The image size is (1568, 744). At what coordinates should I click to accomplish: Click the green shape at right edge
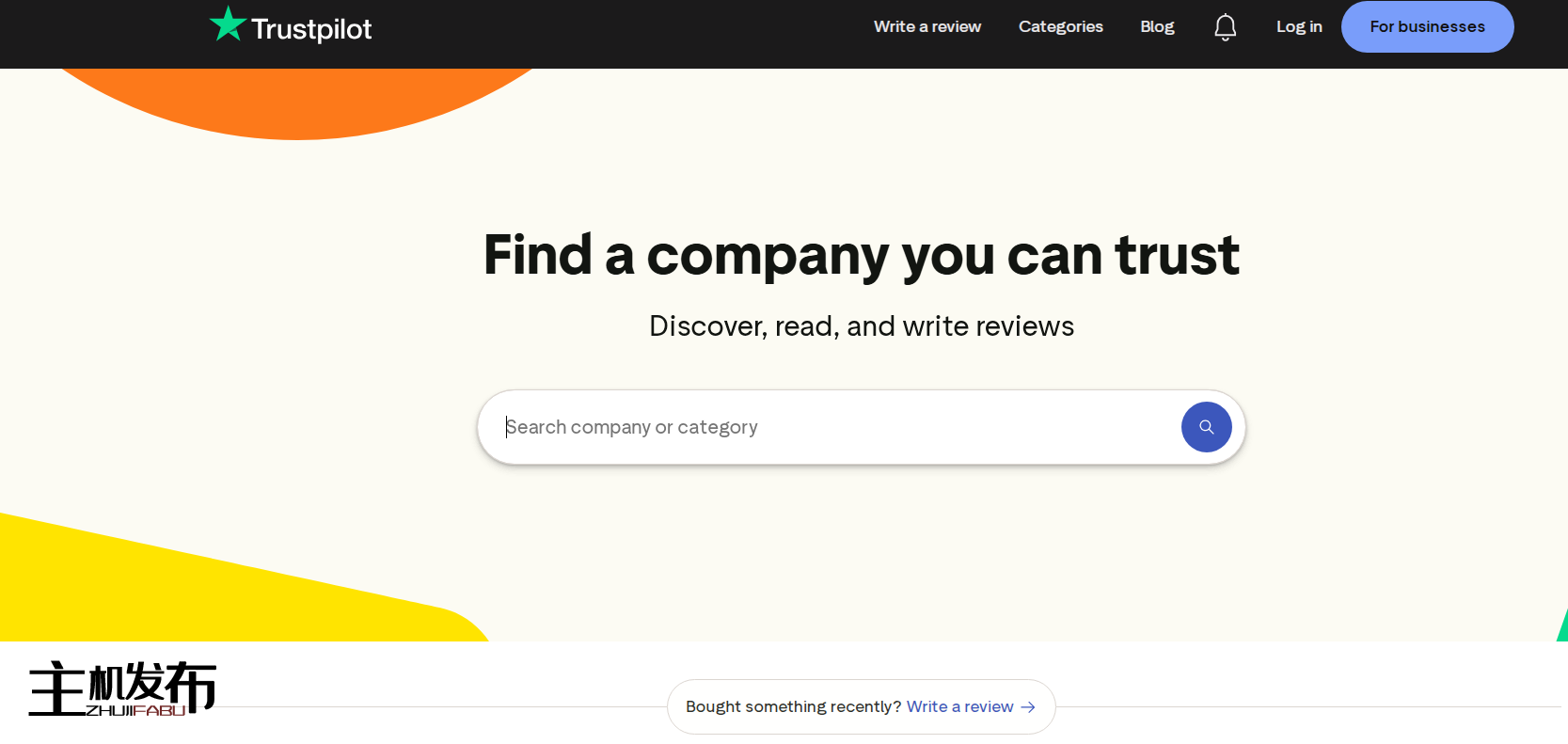pyautogui.click(x=1562, y=627)
